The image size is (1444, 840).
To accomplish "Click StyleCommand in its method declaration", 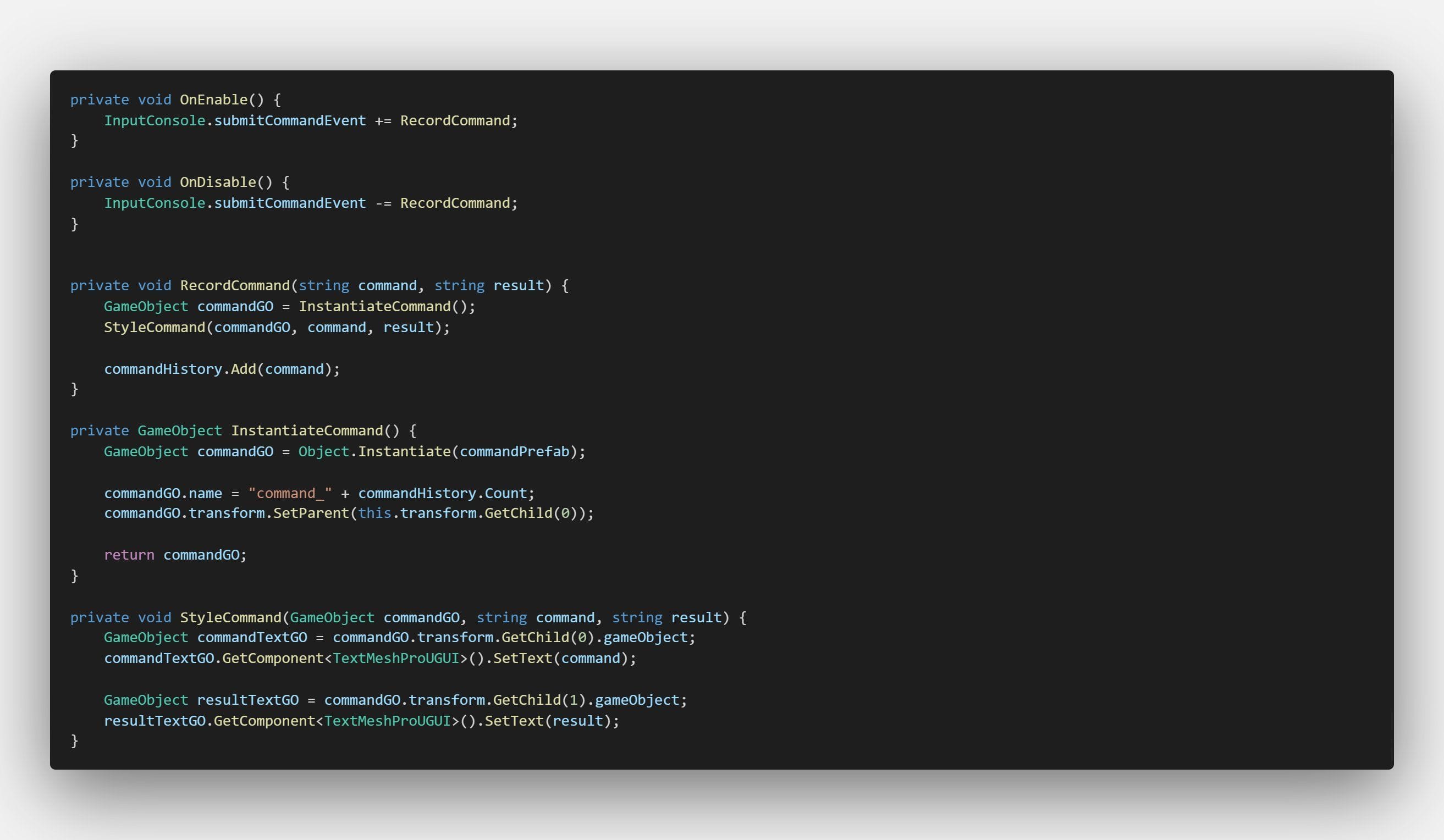I will click(x=230, y=617).
